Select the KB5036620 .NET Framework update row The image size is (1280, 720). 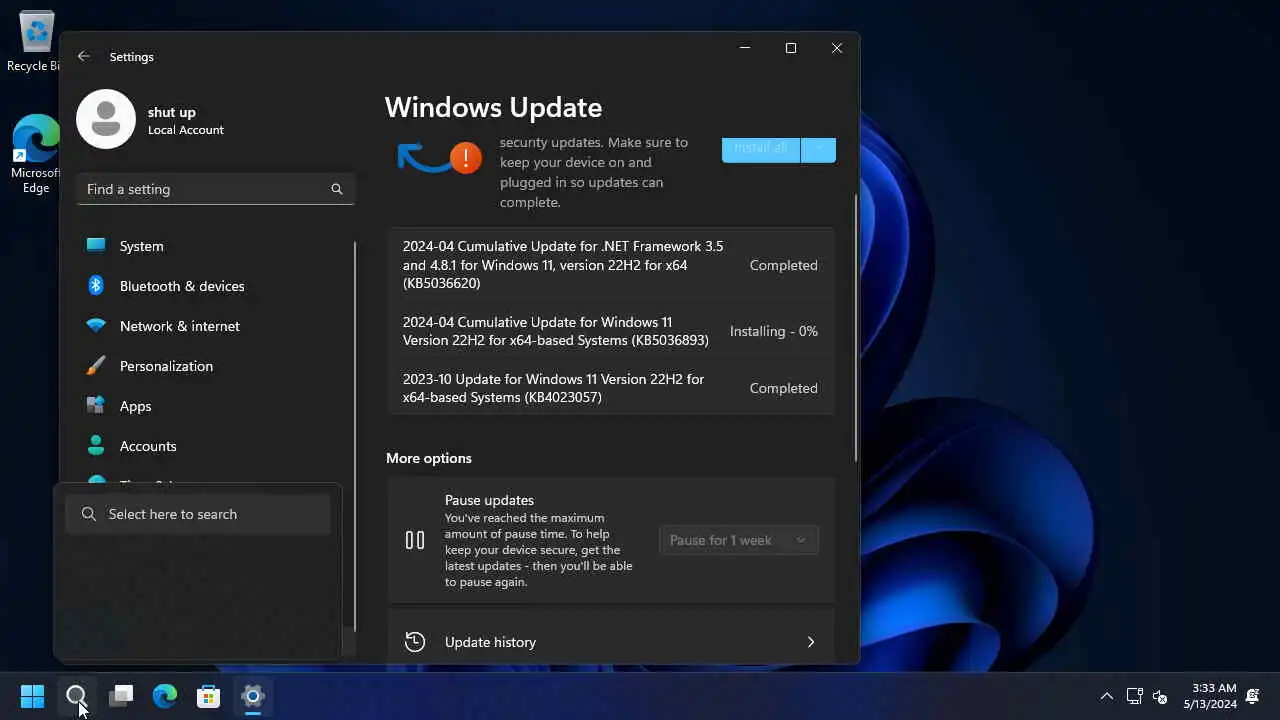pos(611,265)
